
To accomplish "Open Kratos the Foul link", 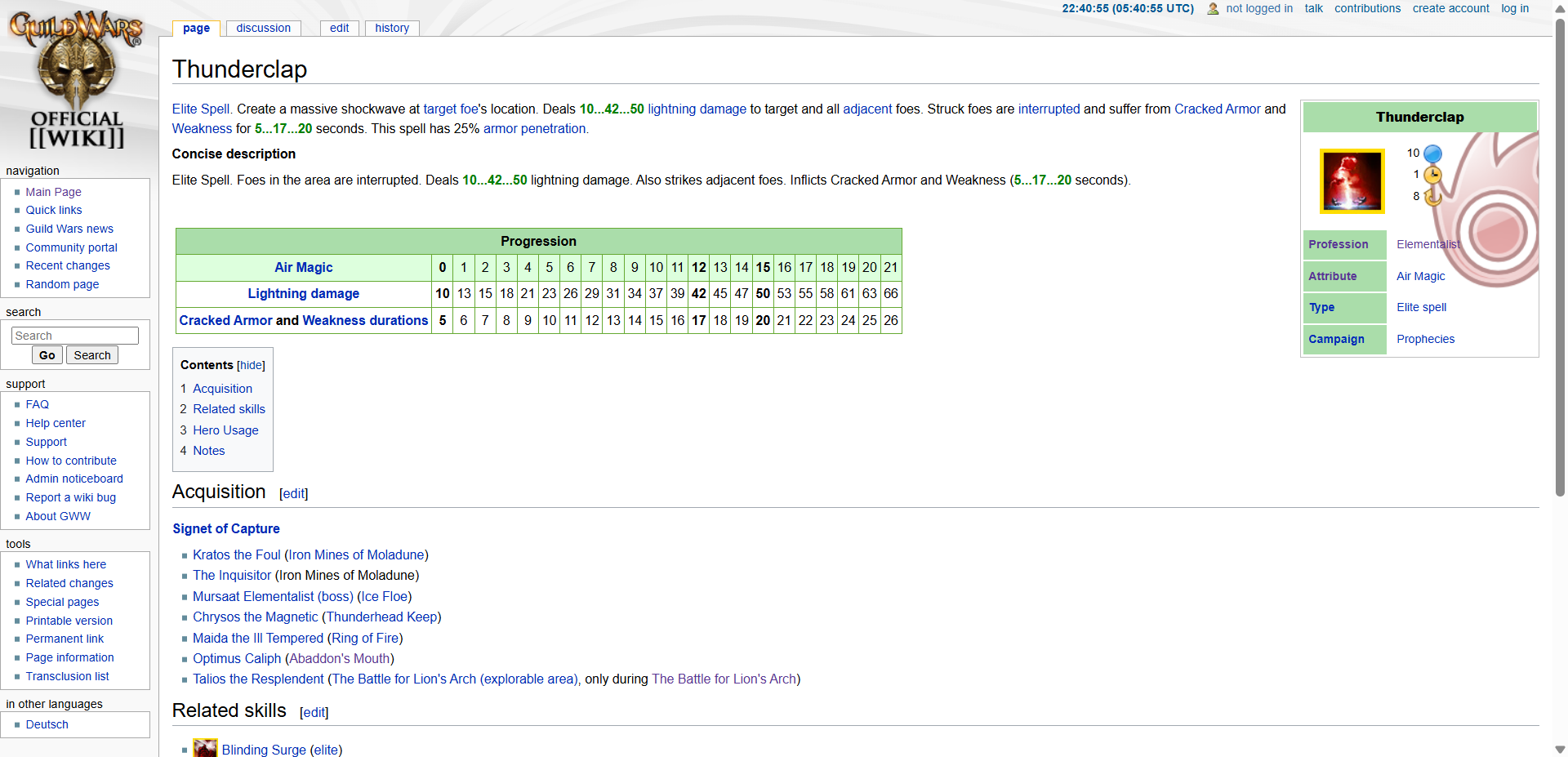I will click(x=236, y=554).
